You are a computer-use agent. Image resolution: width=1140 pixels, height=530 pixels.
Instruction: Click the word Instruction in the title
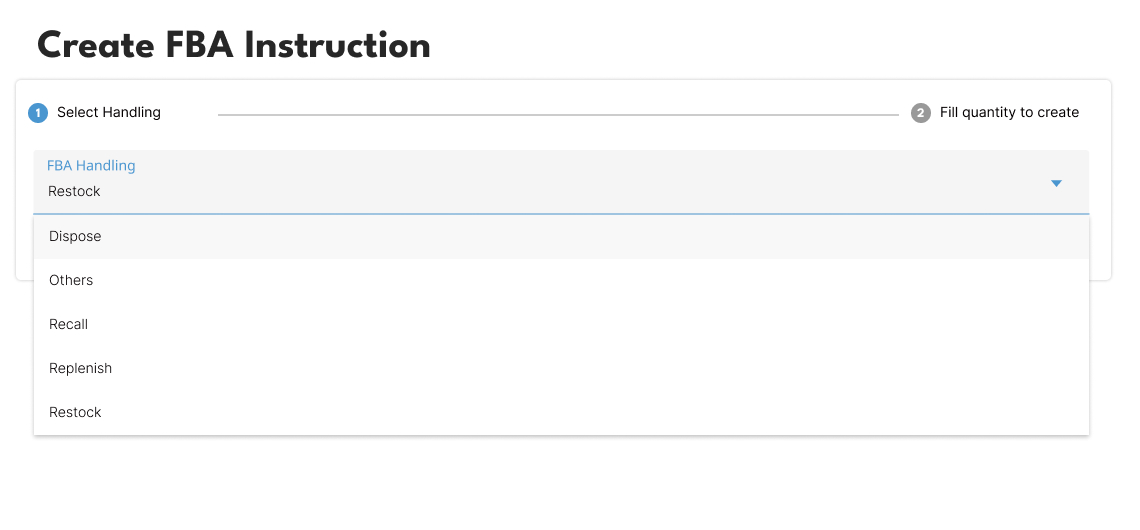tap(338, 46)
